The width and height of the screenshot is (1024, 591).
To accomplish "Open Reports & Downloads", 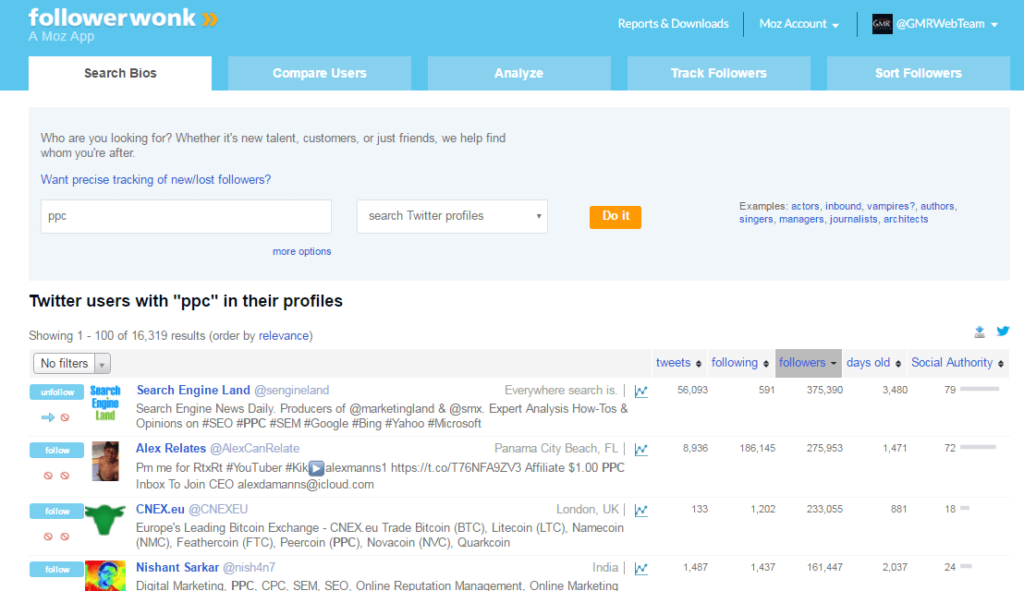I will tap(673, 24).
